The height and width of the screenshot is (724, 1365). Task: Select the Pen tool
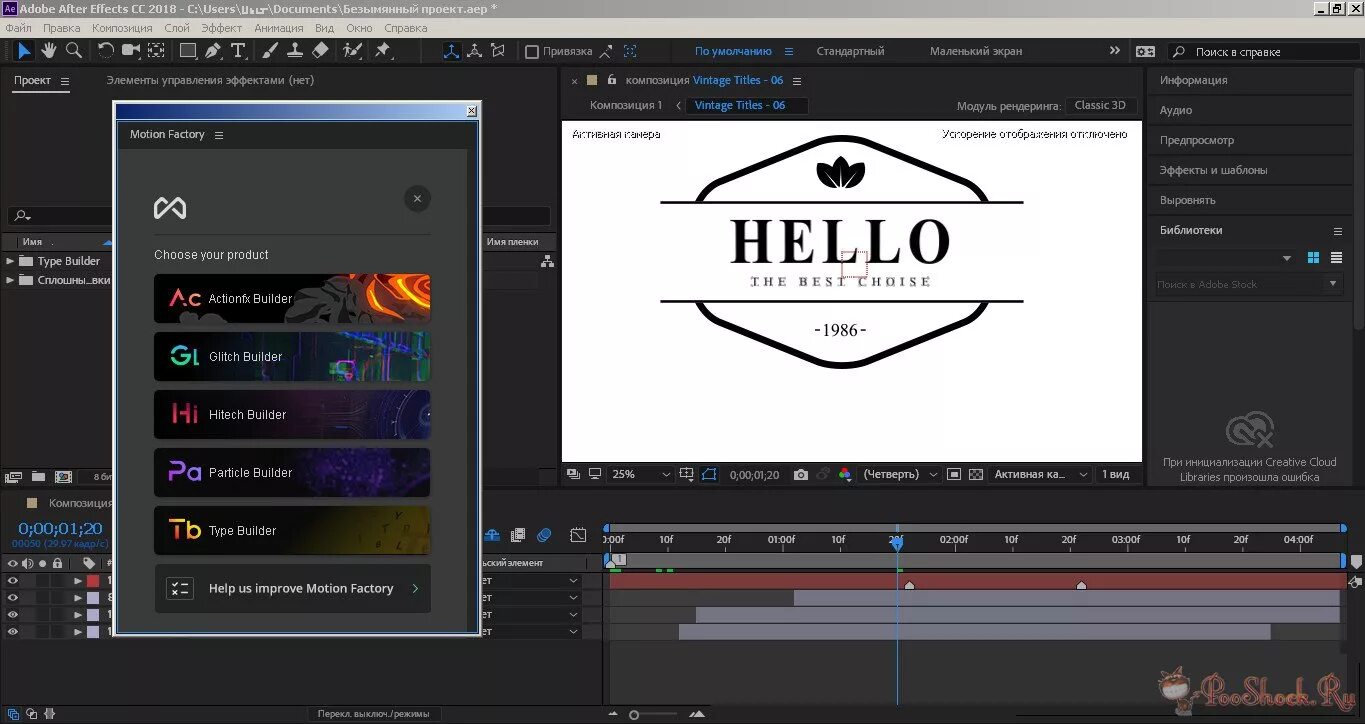coord(213,50)
